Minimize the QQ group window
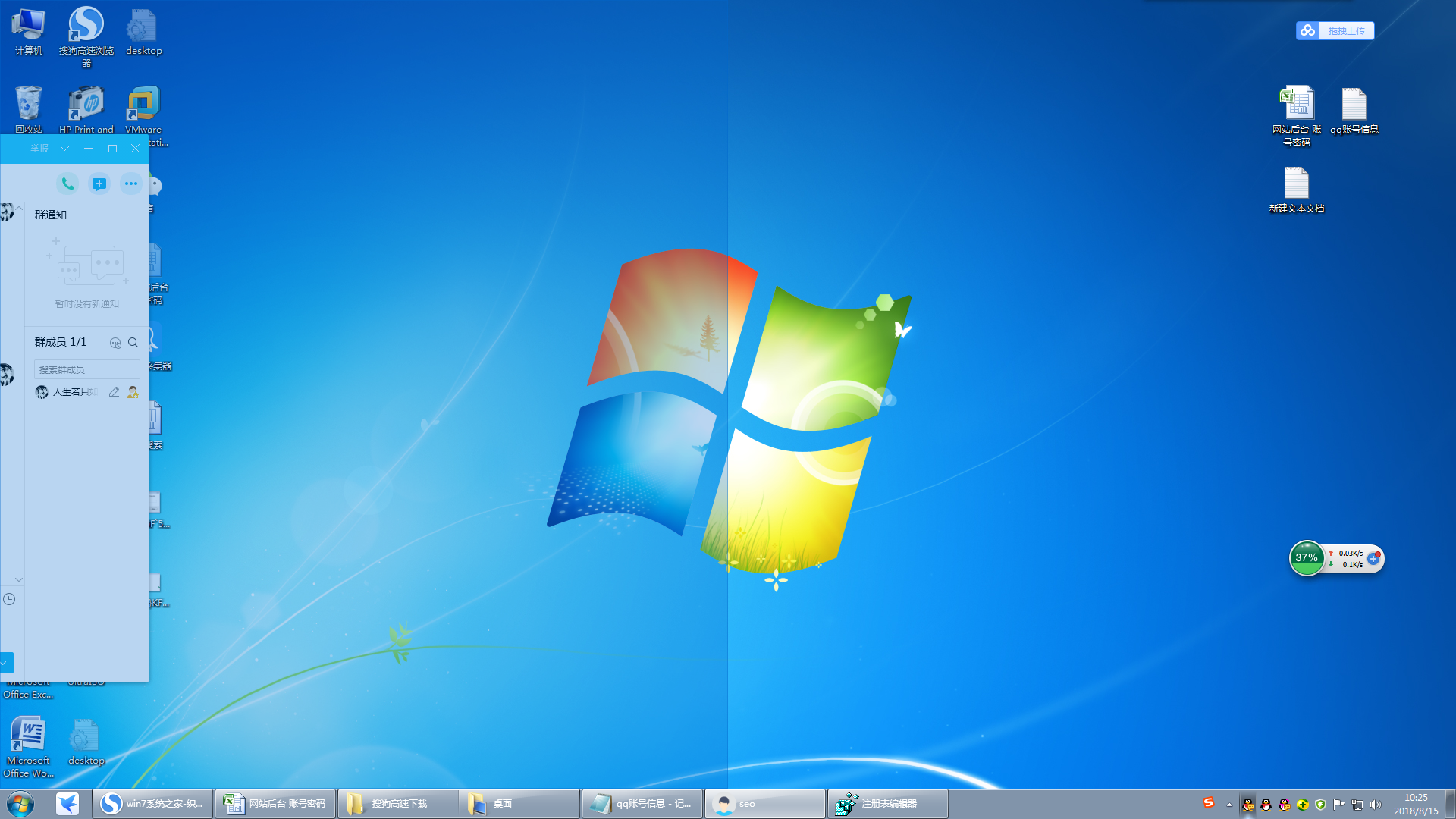The image size is (1456, 819). (89, 149)
